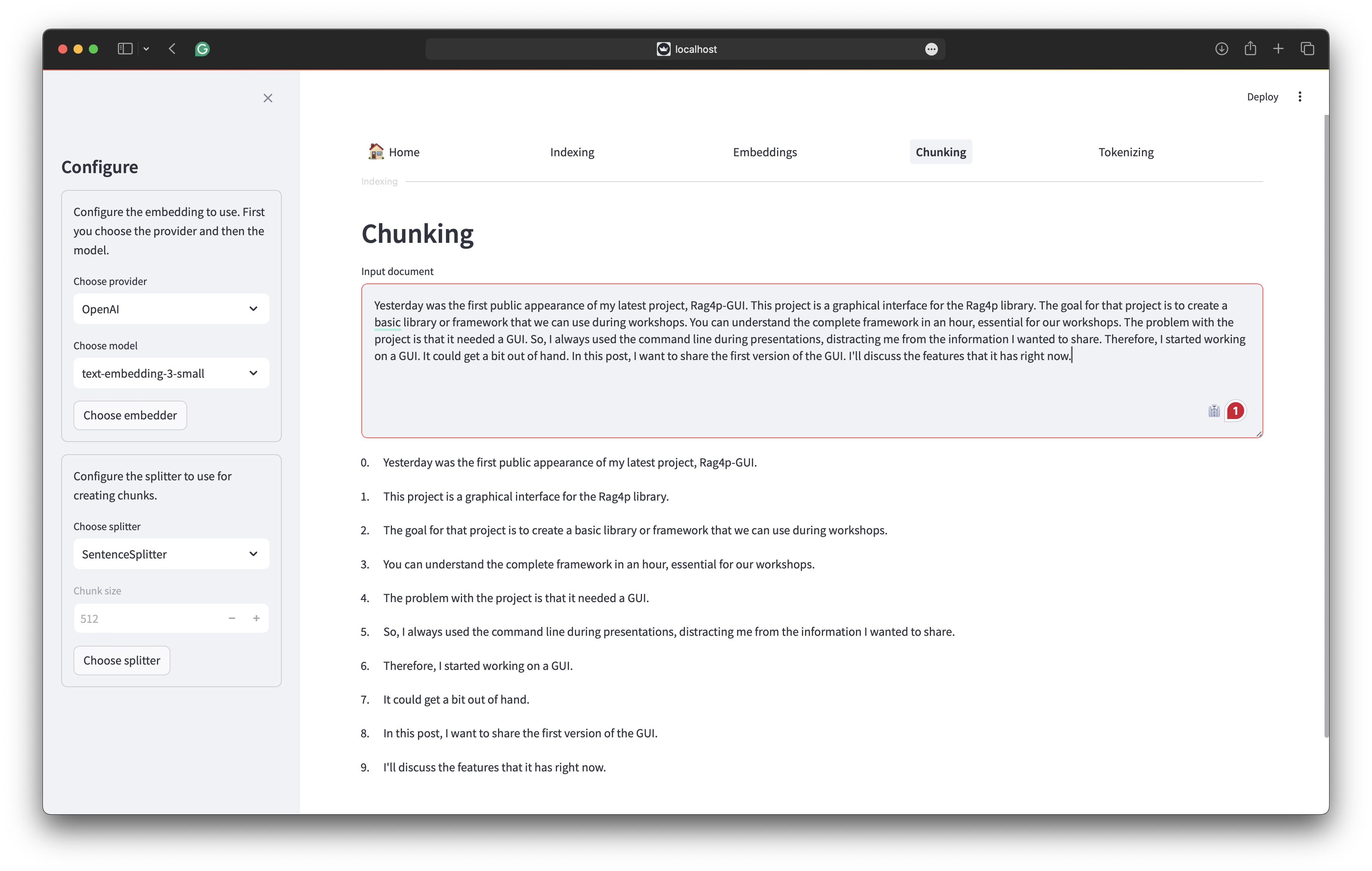Screen dimensions: 1372x871
Task: Click the Configure sidebar heading
Action: tap(99, 167)
